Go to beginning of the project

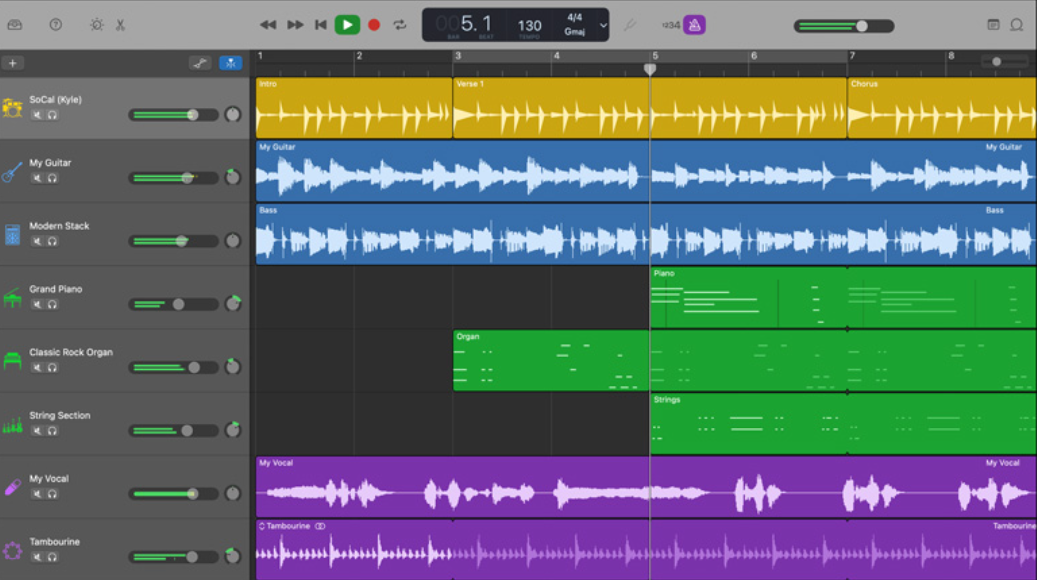click(x=321, y=25)
